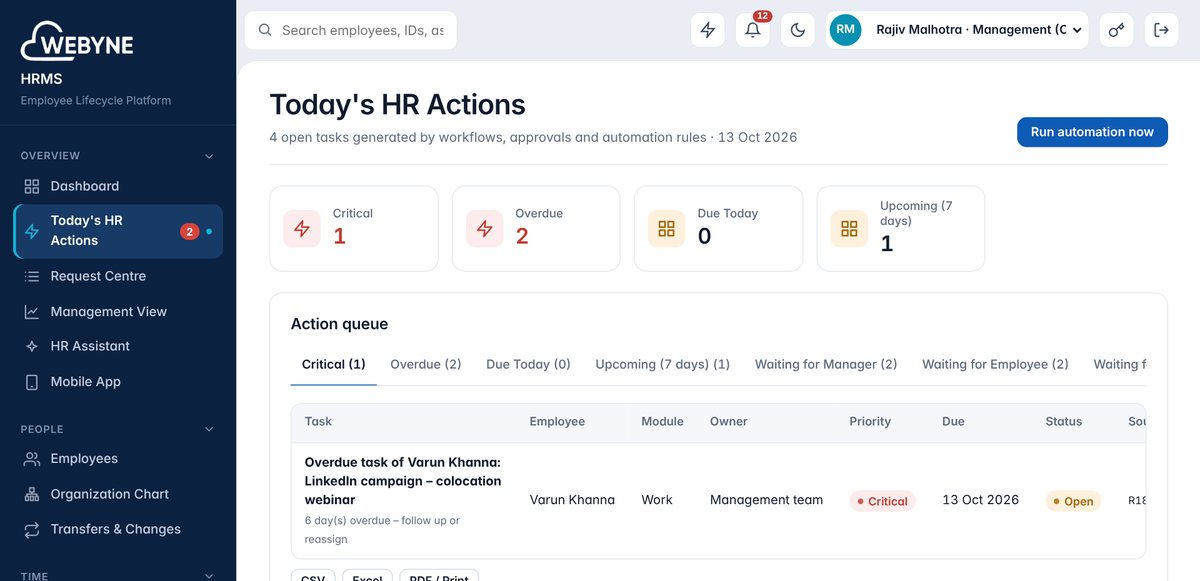Click Varun Khanna in Employee column
Image resolution: width=1200 pixels, height=581 pixels.
[x=572, y=500]
